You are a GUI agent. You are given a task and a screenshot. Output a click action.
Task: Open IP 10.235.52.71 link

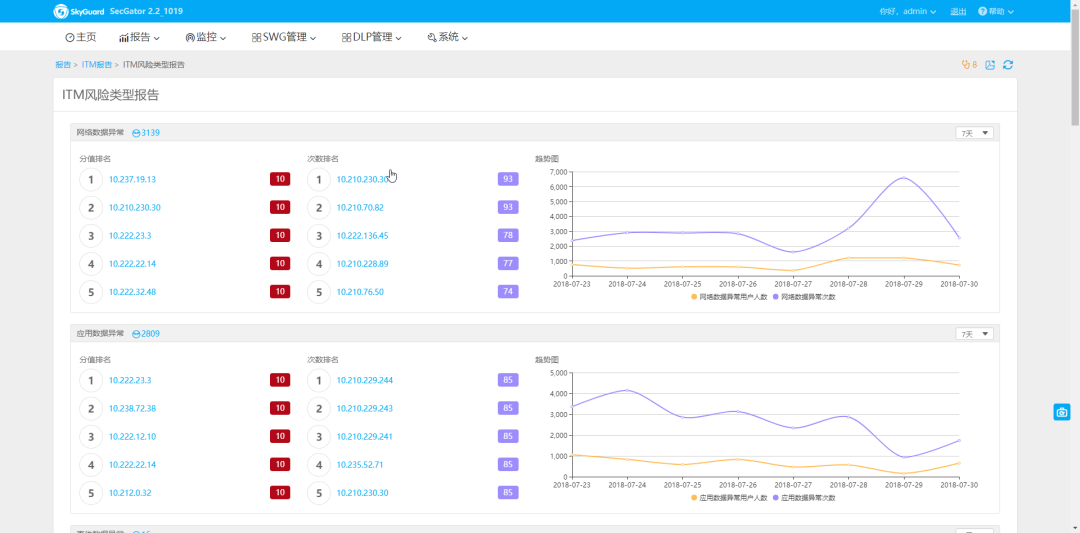360,465
